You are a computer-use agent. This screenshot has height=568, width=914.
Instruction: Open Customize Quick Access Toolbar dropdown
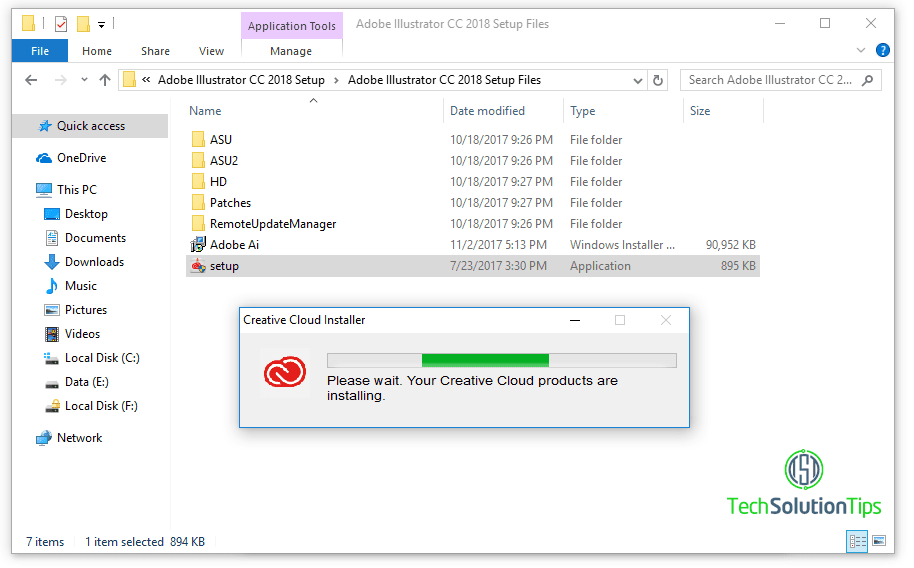(x=101, y=24)
